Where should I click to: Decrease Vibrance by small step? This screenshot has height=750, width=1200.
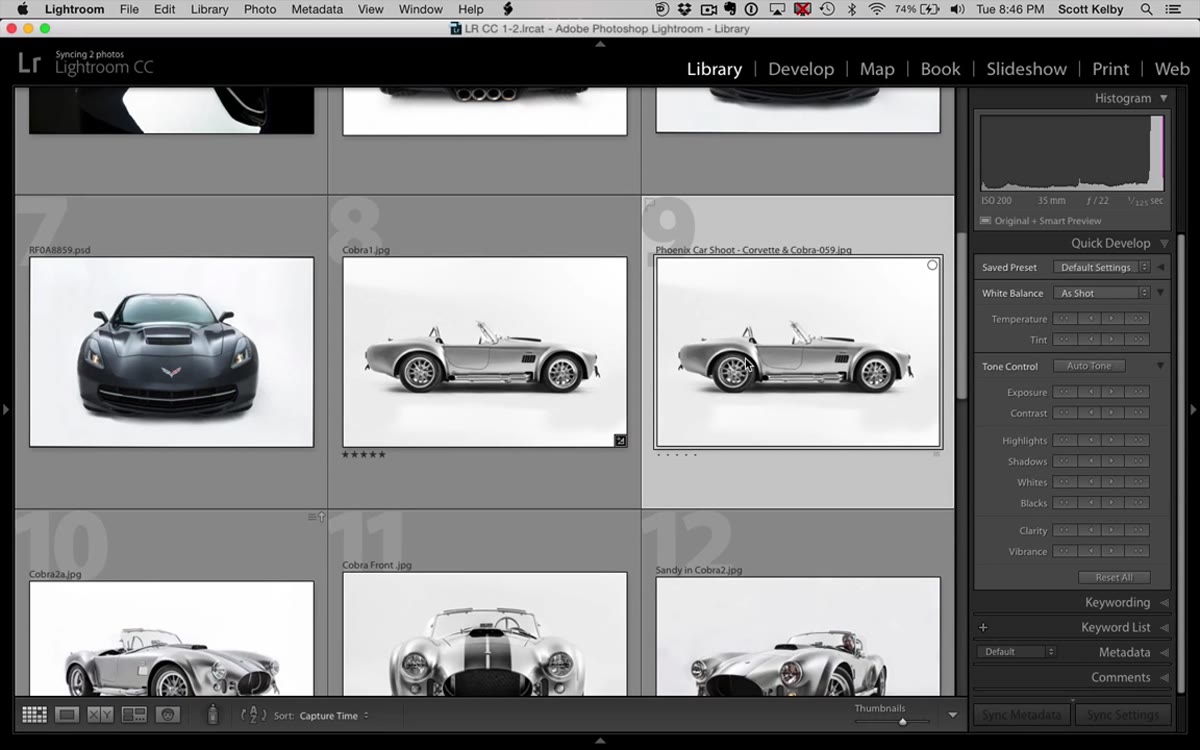tap(1088, 551)
